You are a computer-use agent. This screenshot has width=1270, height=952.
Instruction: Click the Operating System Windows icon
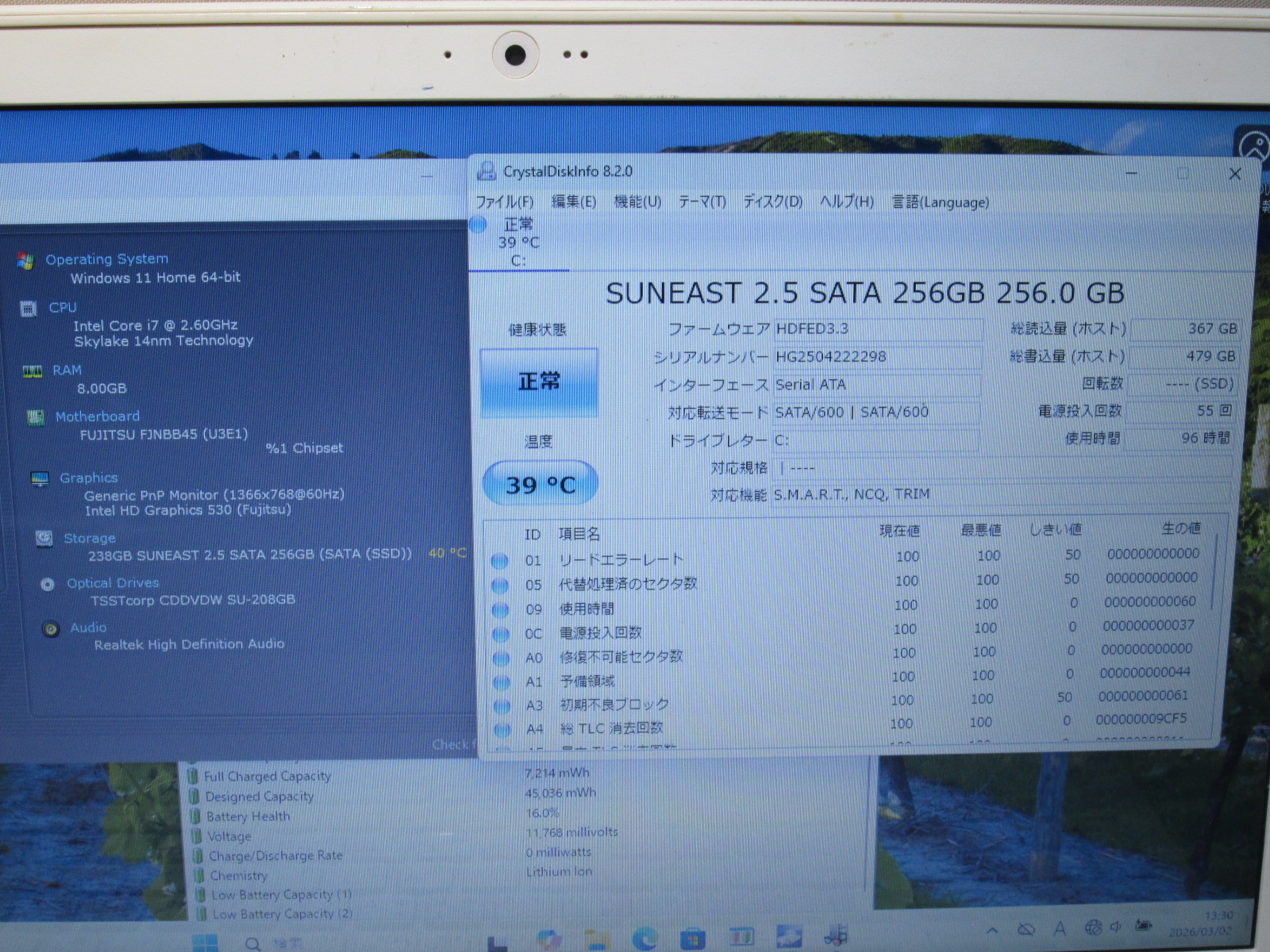pos(25,261)
